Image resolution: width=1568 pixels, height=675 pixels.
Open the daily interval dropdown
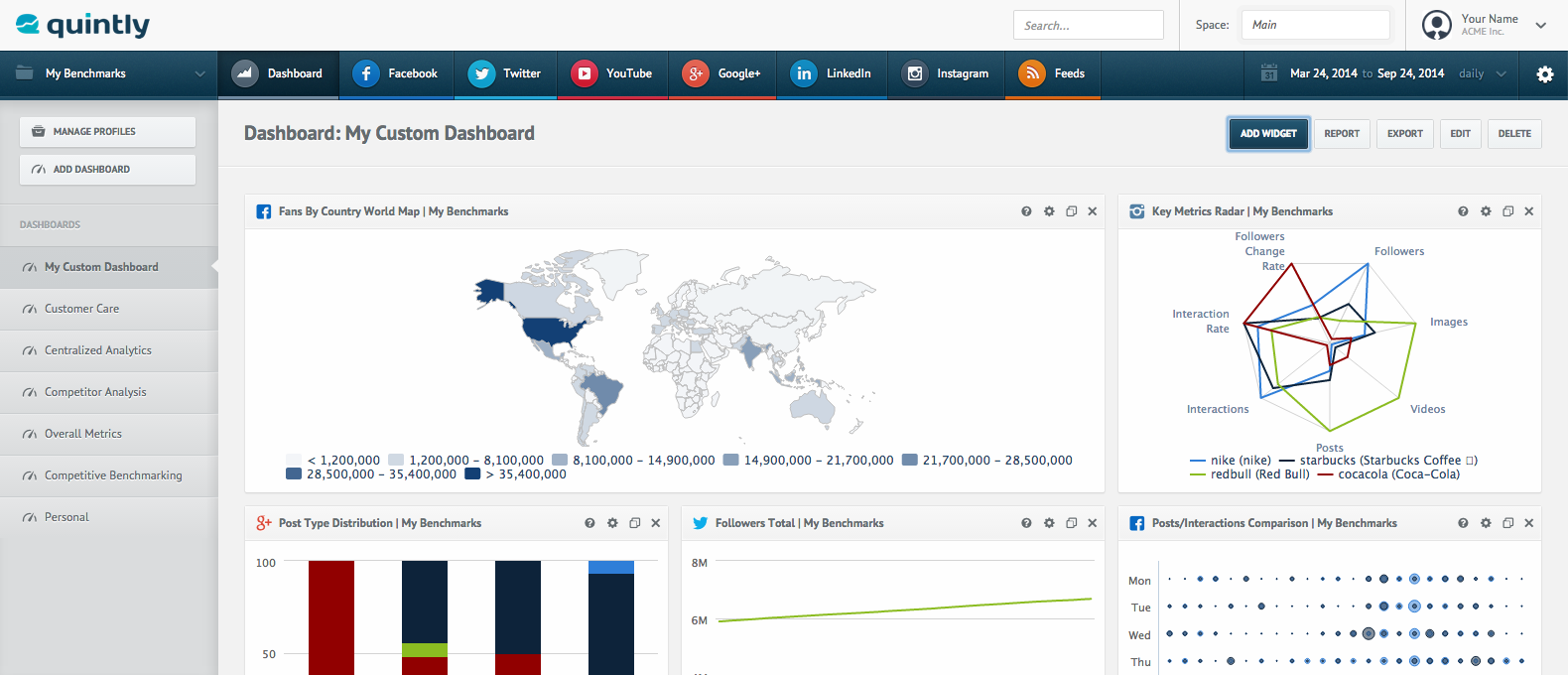click(1483, 73)
